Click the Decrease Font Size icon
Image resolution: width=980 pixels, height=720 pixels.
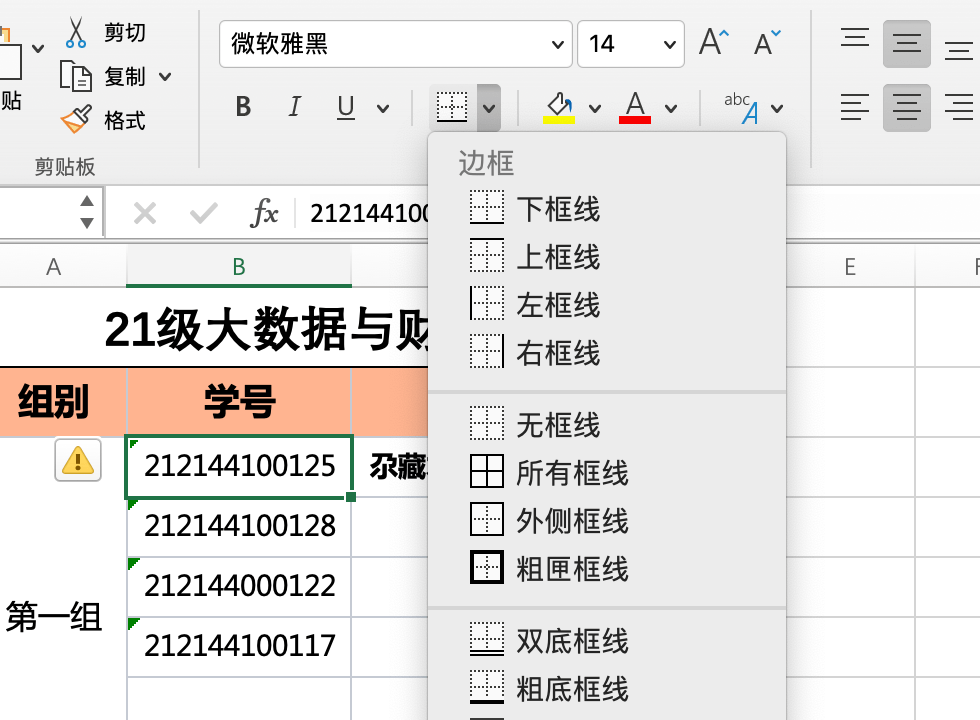(x=767, y=42)
